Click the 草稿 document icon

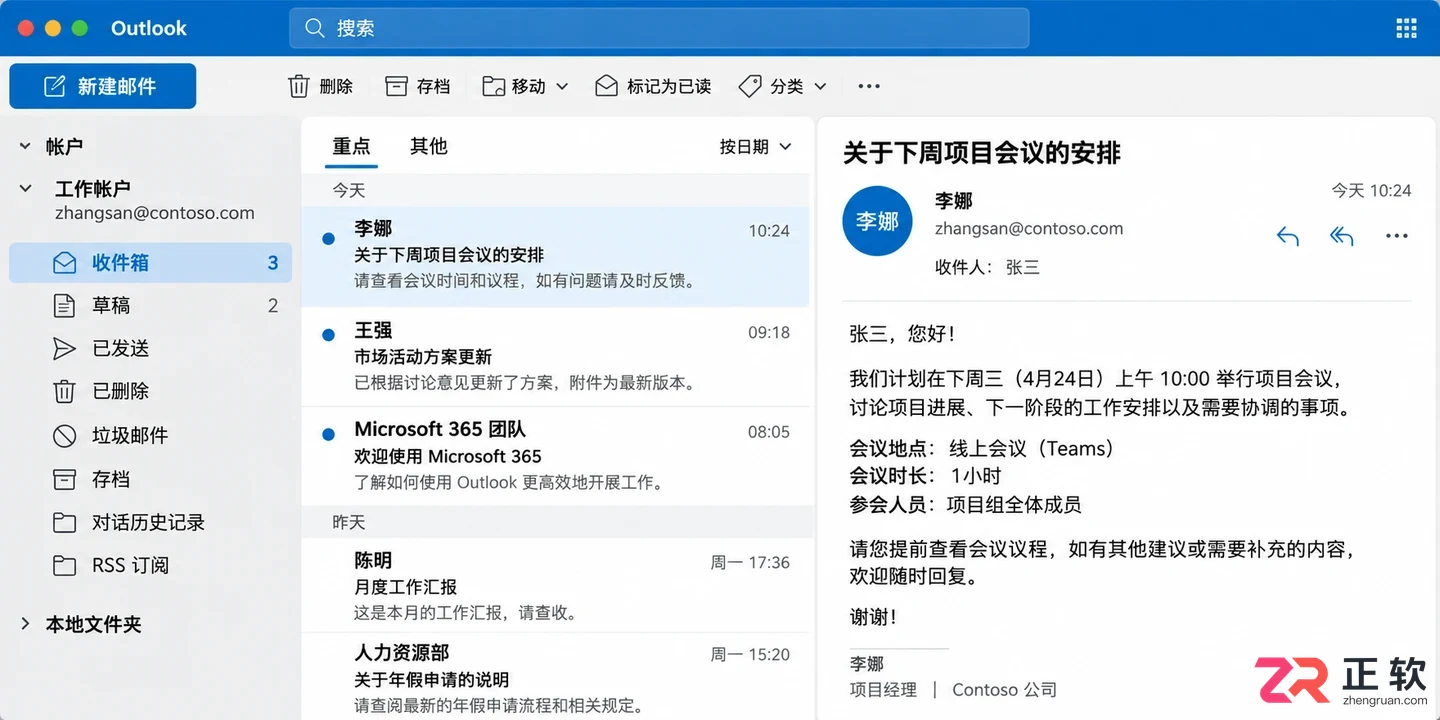(x=64, y=306)
